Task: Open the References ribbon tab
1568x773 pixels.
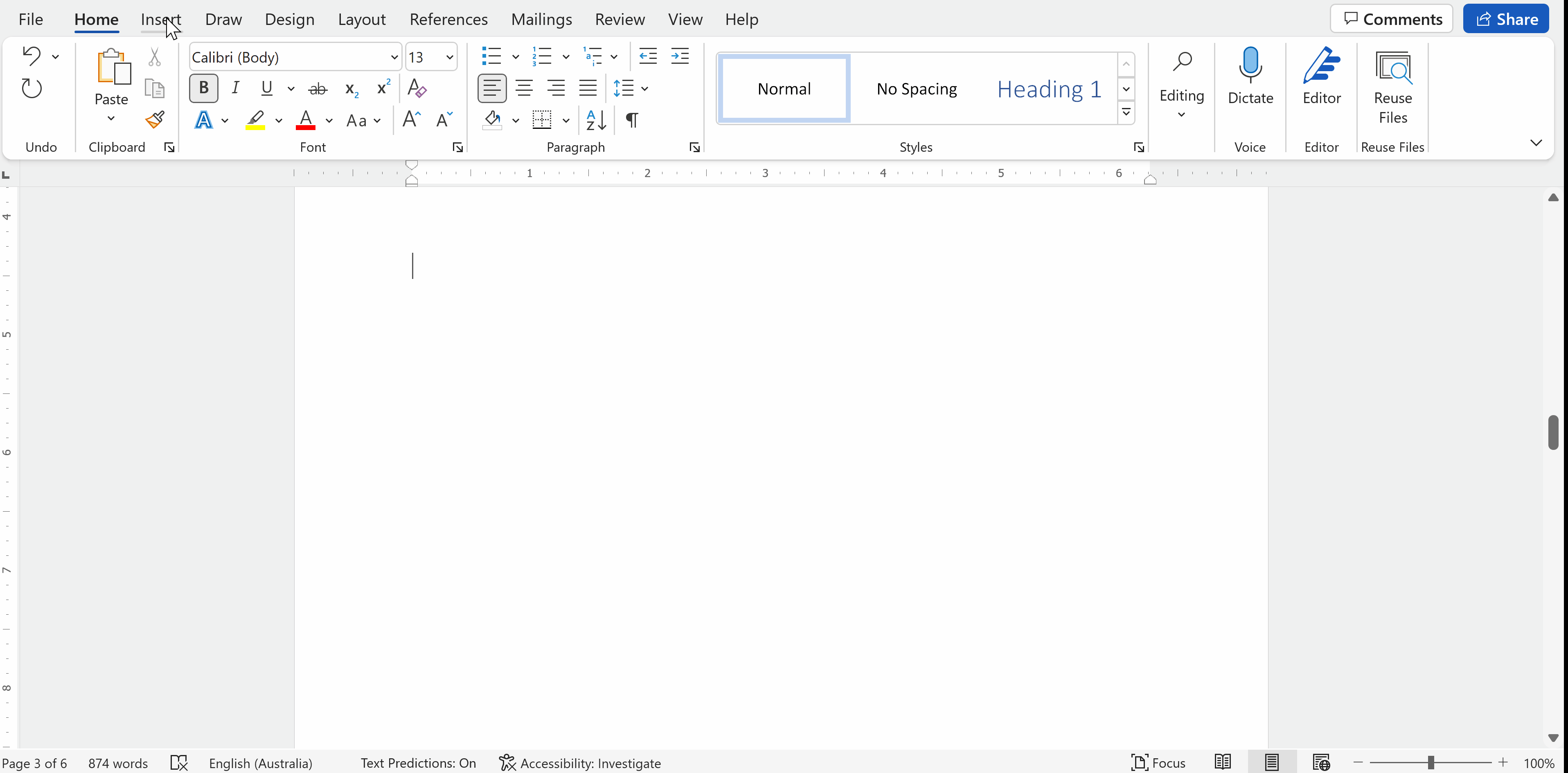Action: 448,20
